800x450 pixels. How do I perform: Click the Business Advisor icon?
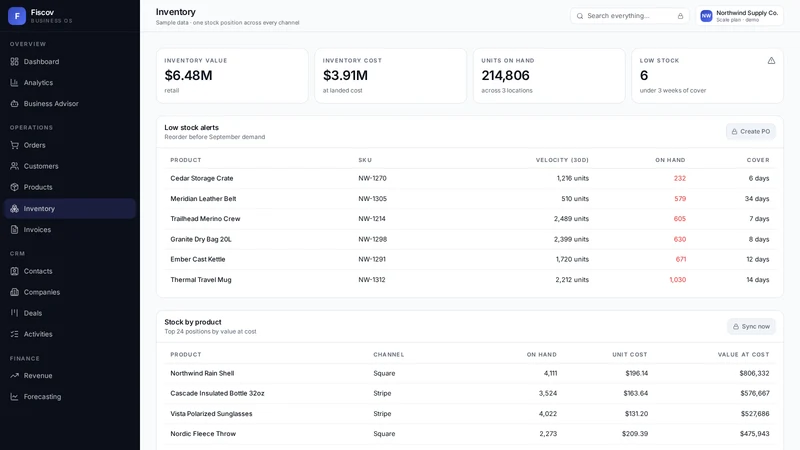point(14,104)
